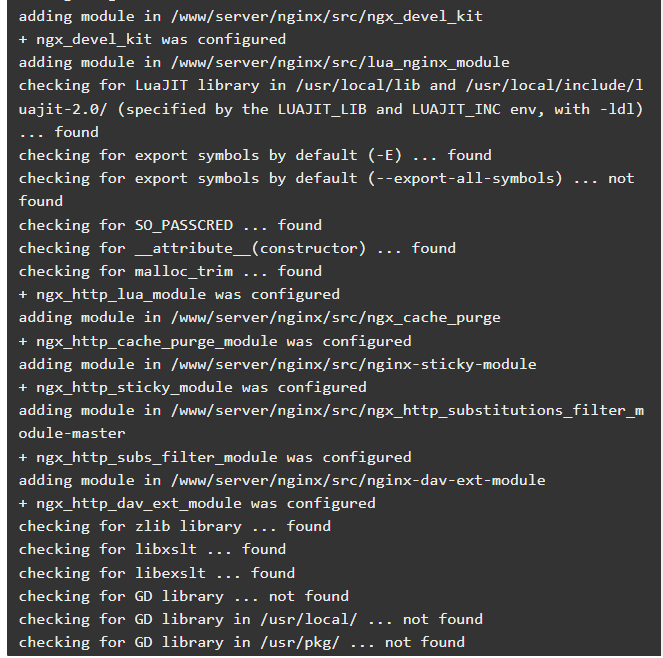Click '+ ngx_http_cache_purge_module was configured' line
Image resolution: width=663 pixels, height=658 pixels.
point(215,341)
